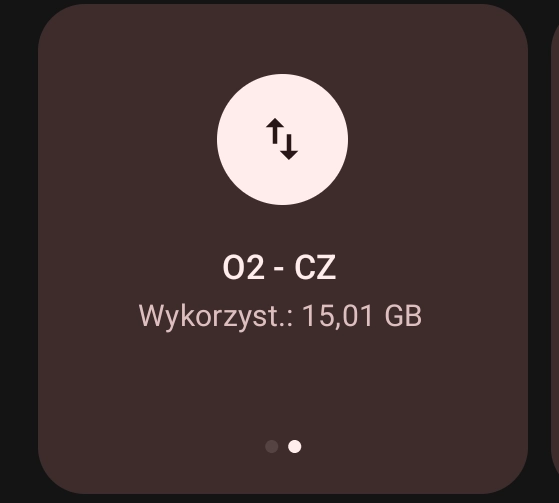Open the Wykorzyst.: 15,01 GB usage text
Image resolution: width=559 pixels, height=503 pixels.
280,316
